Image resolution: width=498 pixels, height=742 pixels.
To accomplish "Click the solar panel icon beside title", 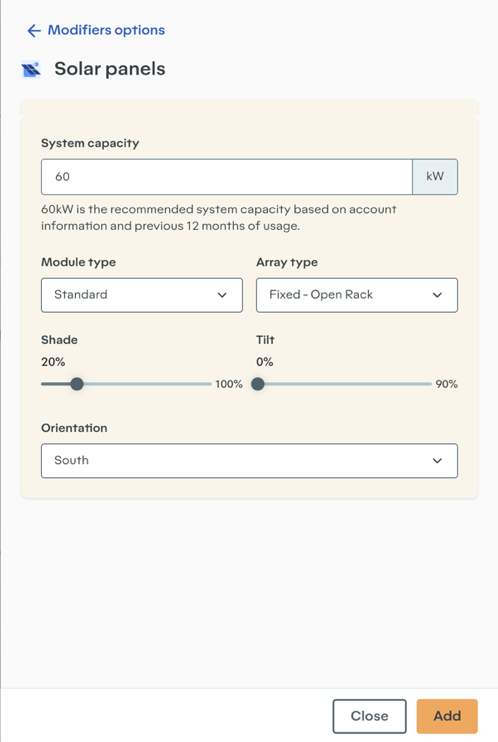I will click(31, 70).
